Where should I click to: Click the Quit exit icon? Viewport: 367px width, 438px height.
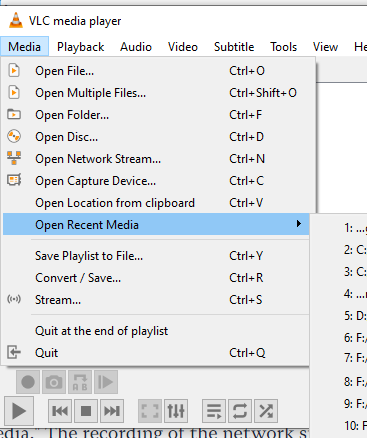point(14,352)
